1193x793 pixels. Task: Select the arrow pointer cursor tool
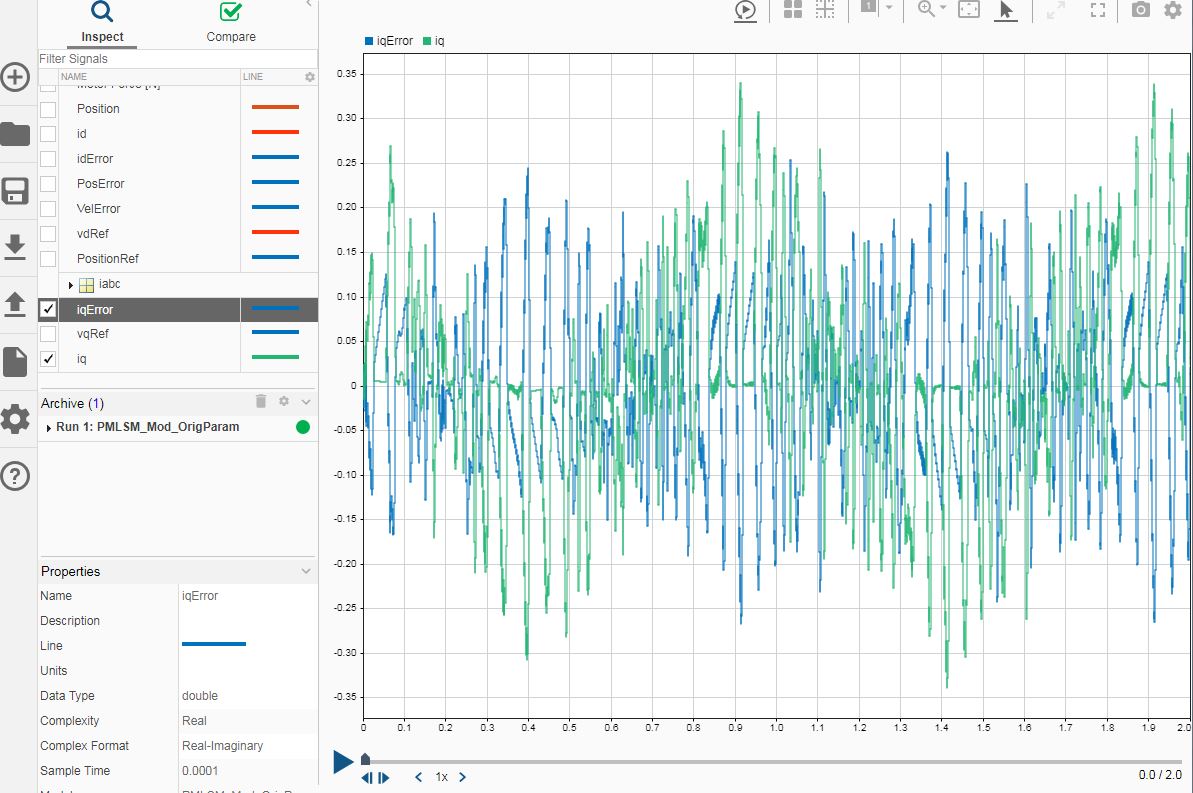click(1005, 10)
